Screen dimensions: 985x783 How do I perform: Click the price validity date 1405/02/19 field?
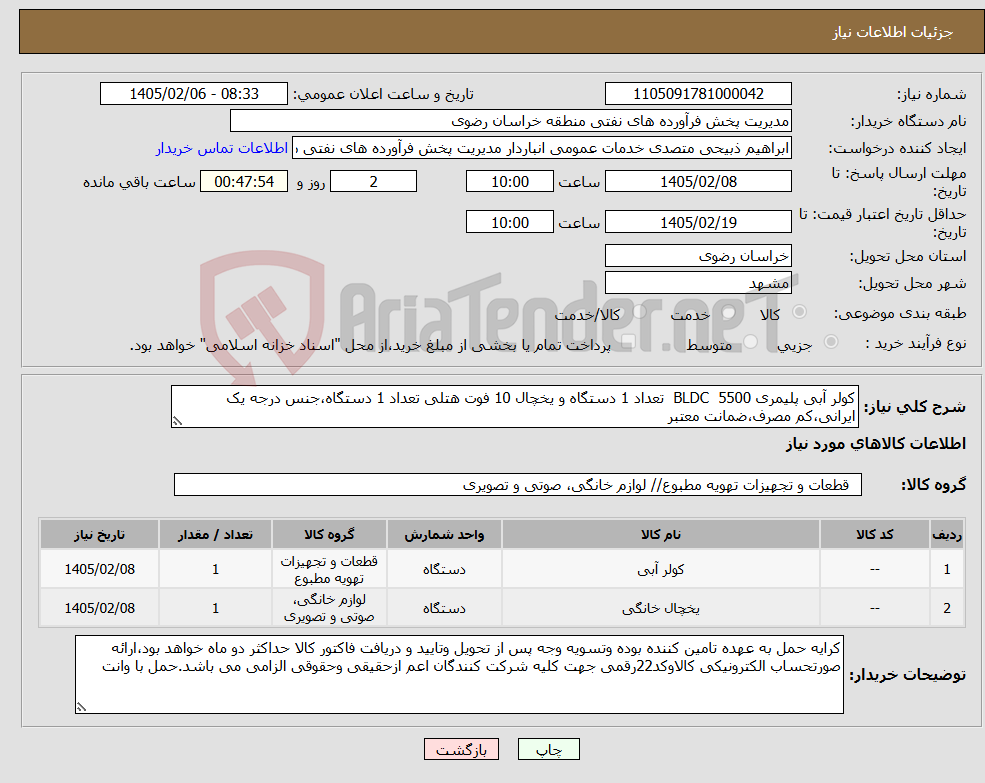[x=698, y=222]
